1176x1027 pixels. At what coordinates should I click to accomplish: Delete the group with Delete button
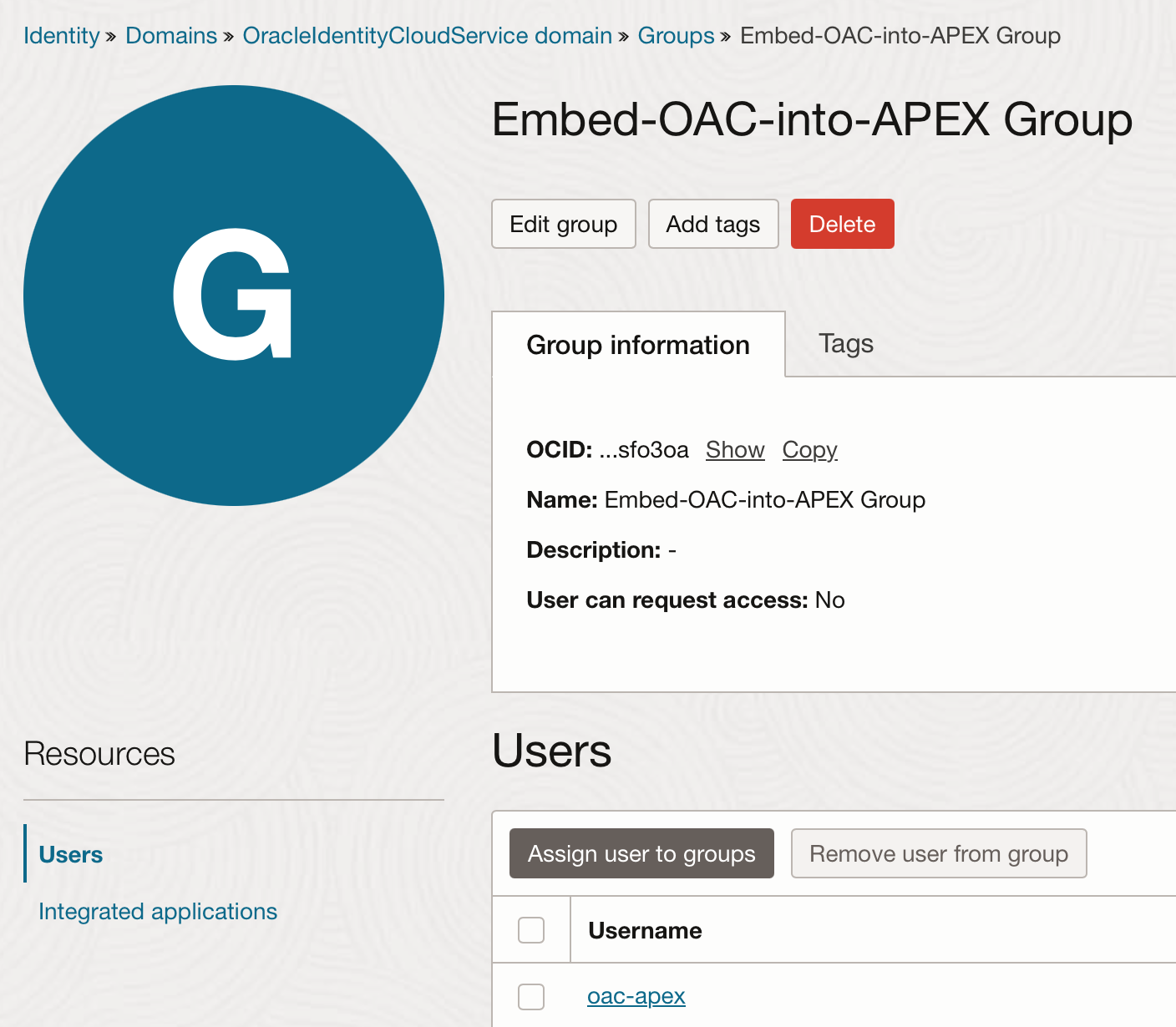(842, 224)
